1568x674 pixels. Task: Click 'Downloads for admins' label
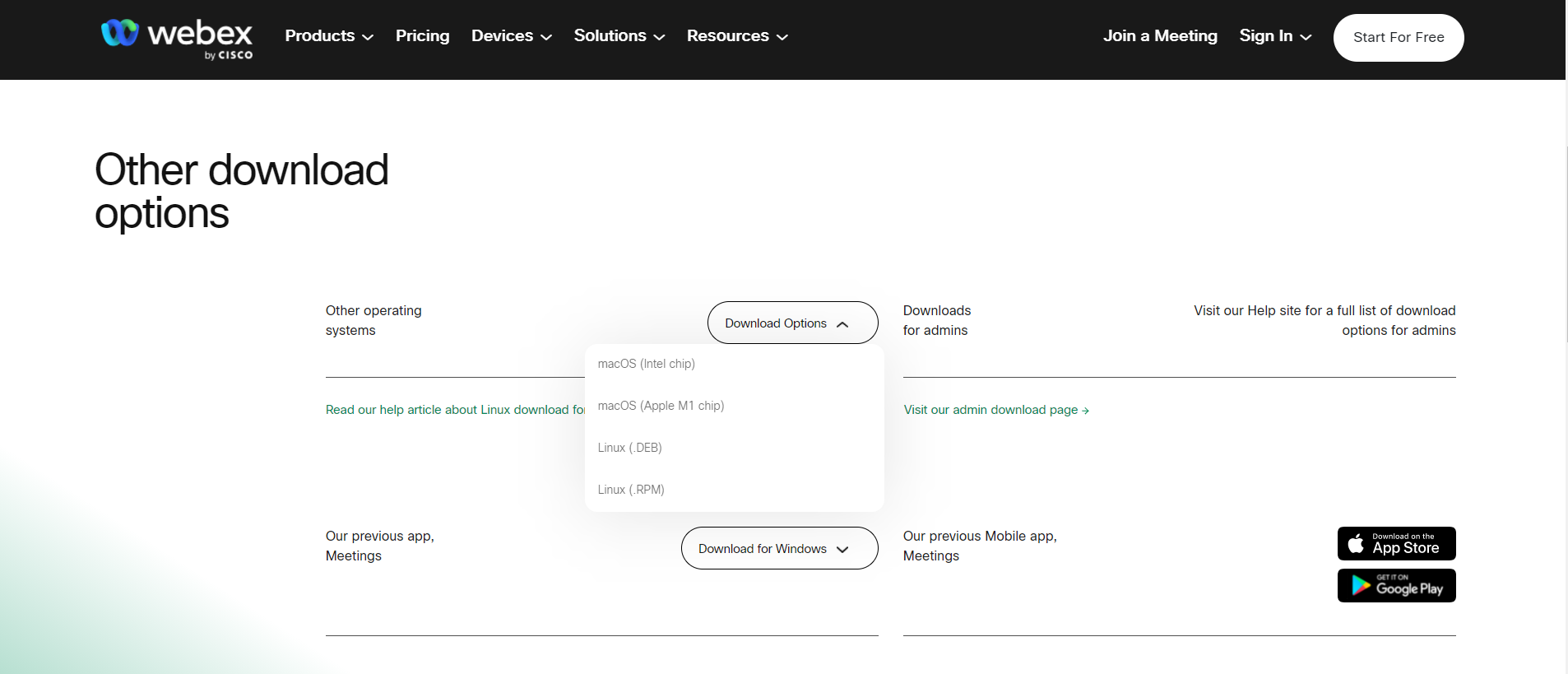pos(937,320)
